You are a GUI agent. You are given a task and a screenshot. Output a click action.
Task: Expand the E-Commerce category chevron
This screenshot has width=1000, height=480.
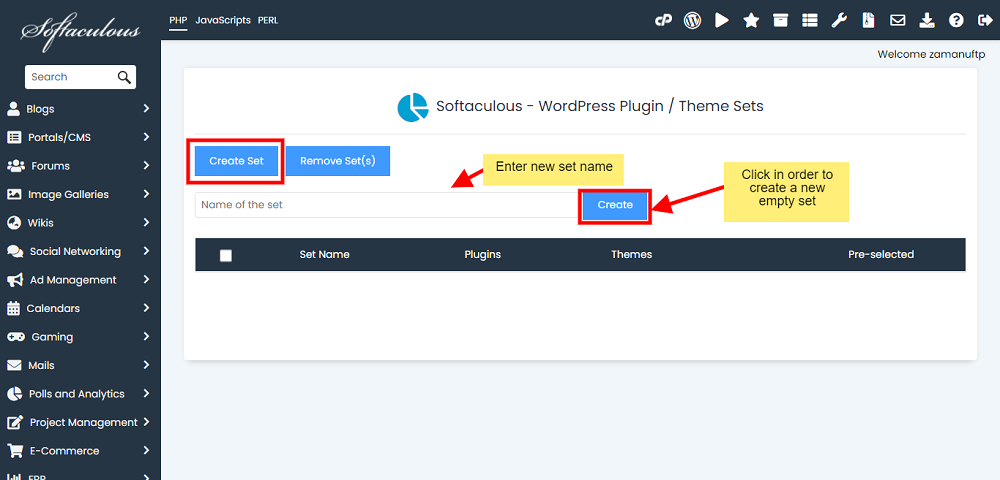146,451
